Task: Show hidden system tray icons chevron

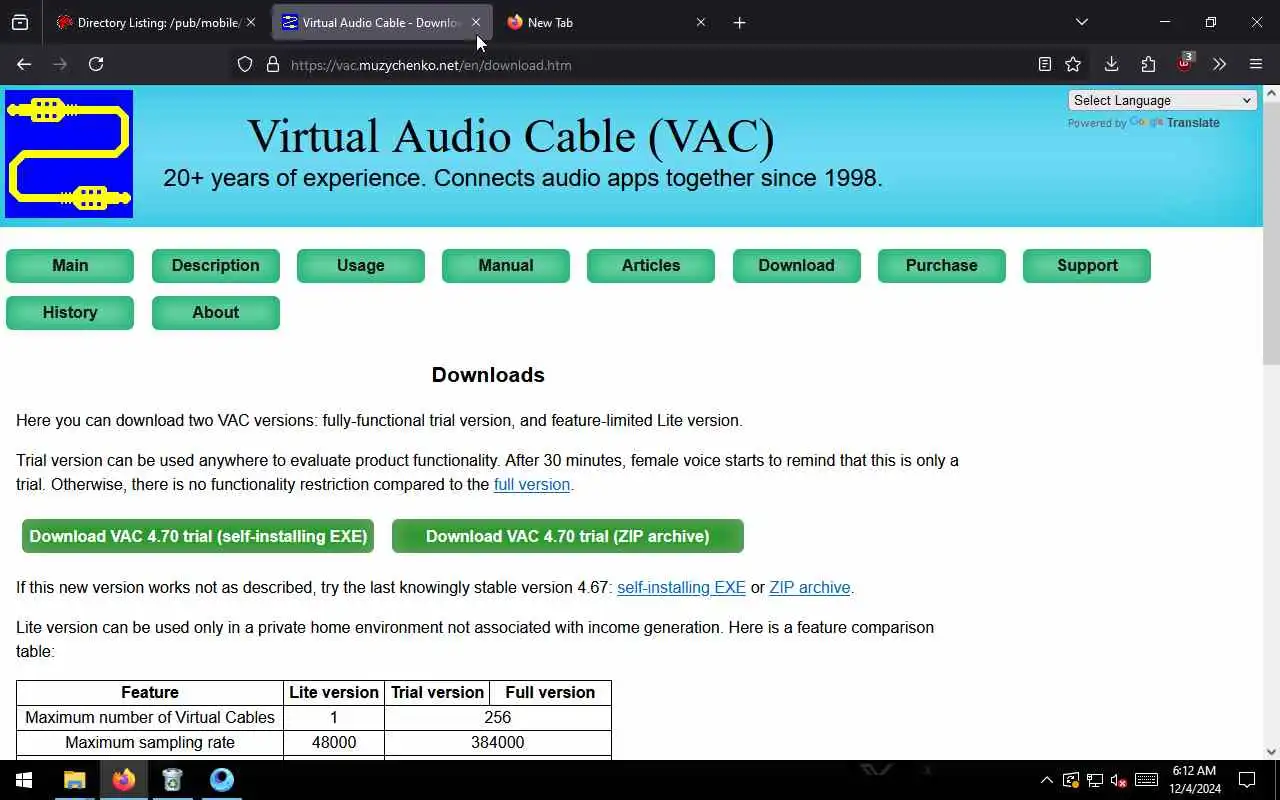Action: tap(1046, 780)
